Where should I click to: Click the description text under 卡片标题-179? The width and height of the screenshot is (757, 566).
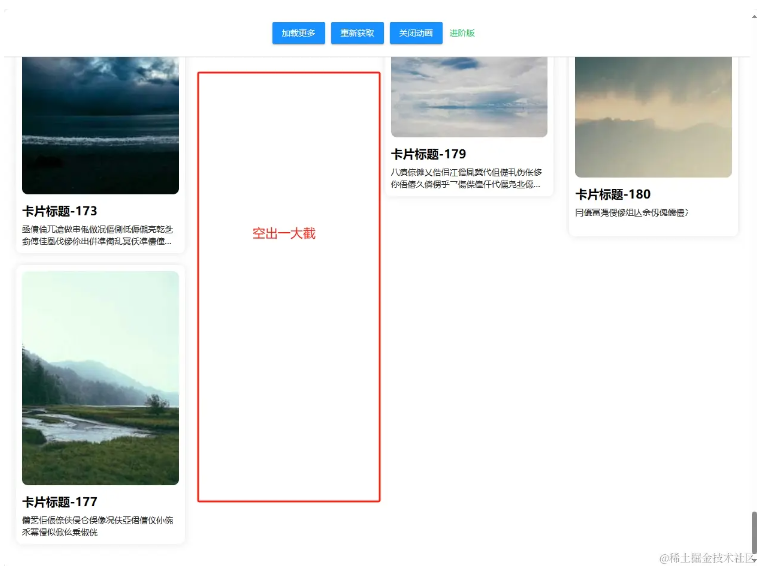[x=466, y=178]
